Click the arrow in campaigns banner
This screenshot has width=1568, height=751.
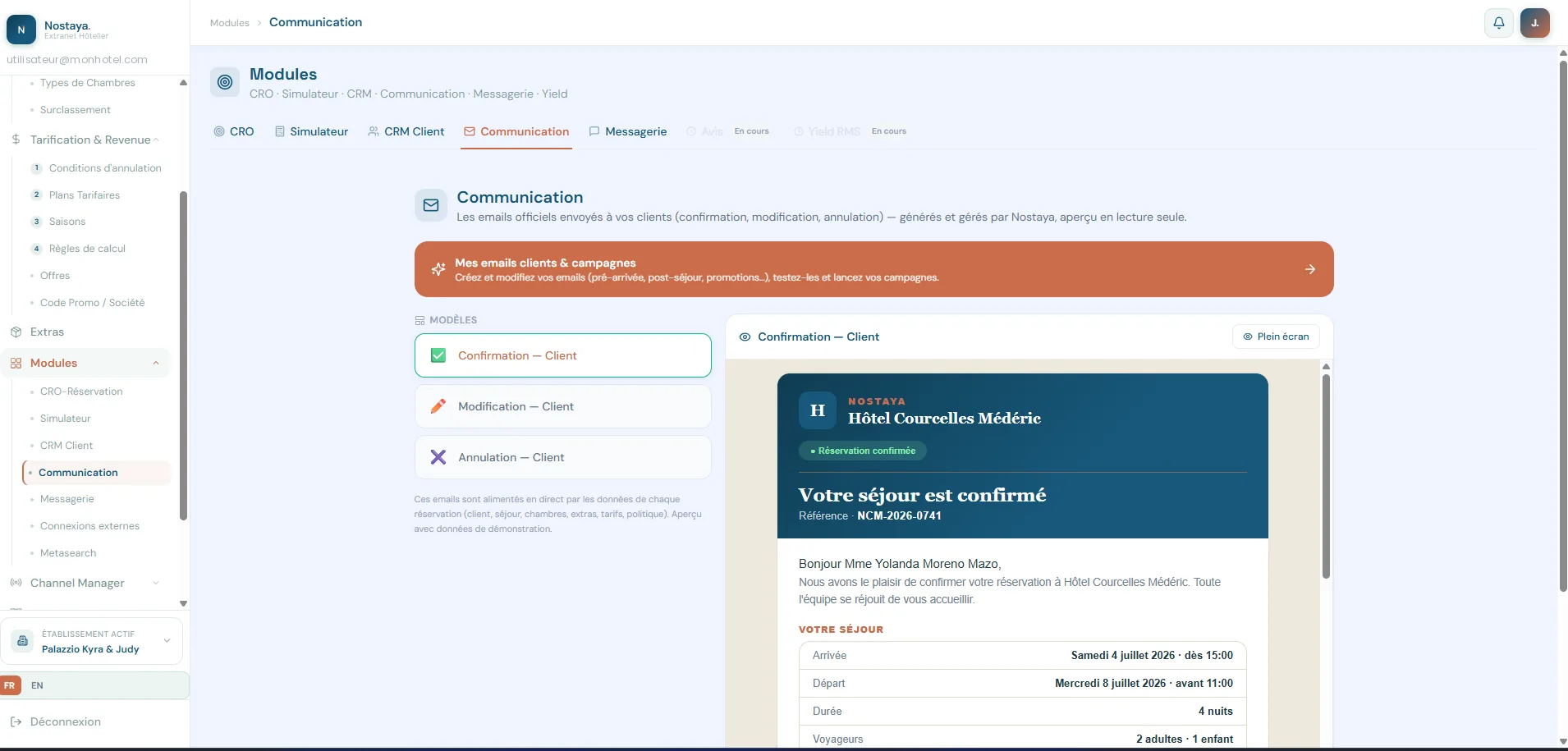[x=1310, y=269]
